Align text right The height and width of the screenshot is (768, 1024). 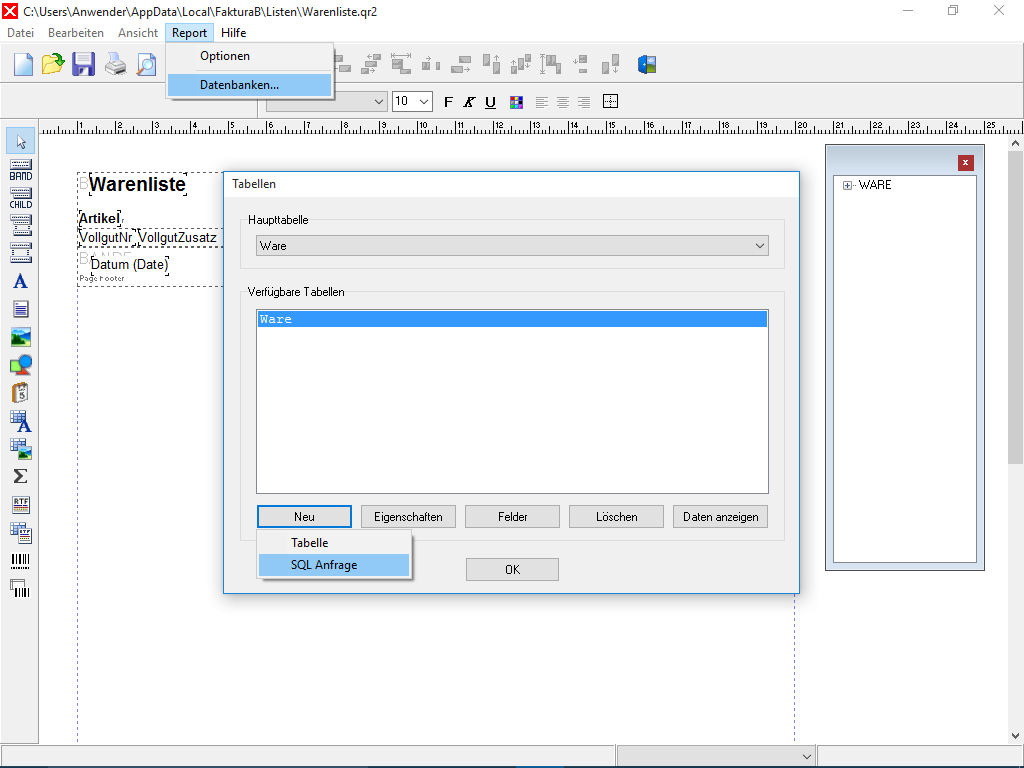(x=584, y=102)
